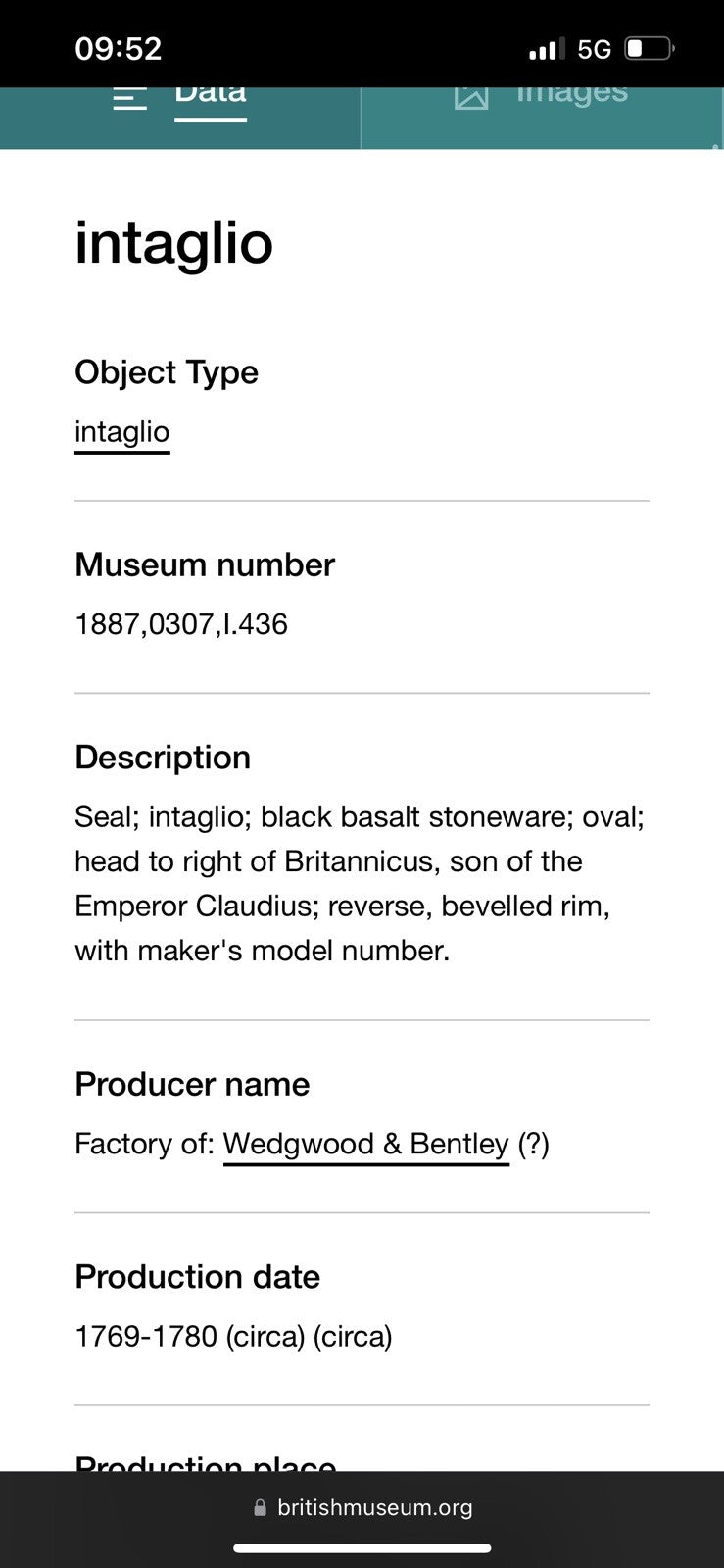The width and height of the screenshot is (724, 1568).
Task: Click the Producer name heading
Action: point(192,1084)
